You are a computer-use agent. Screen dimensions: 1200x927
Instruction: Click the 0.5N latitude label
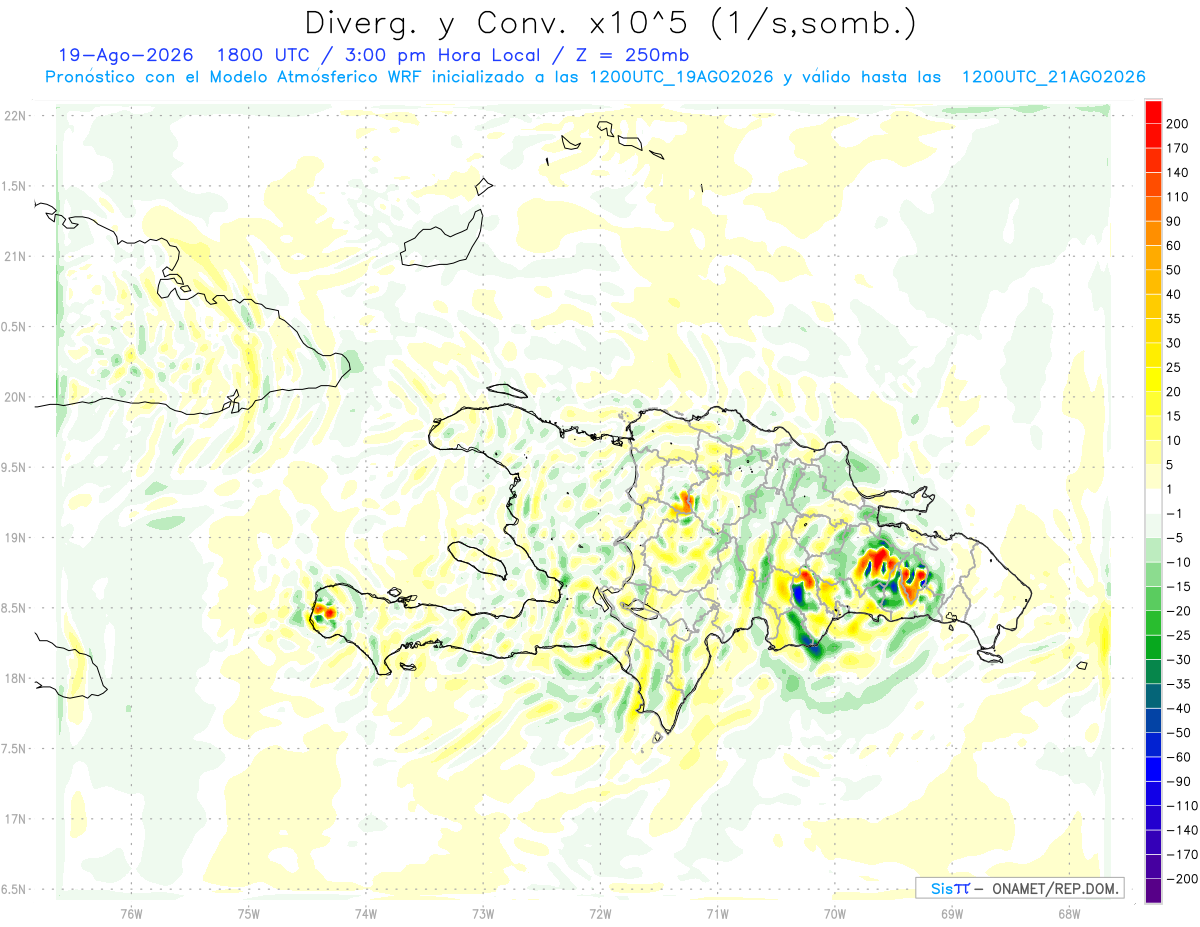[x=14, y=327]
